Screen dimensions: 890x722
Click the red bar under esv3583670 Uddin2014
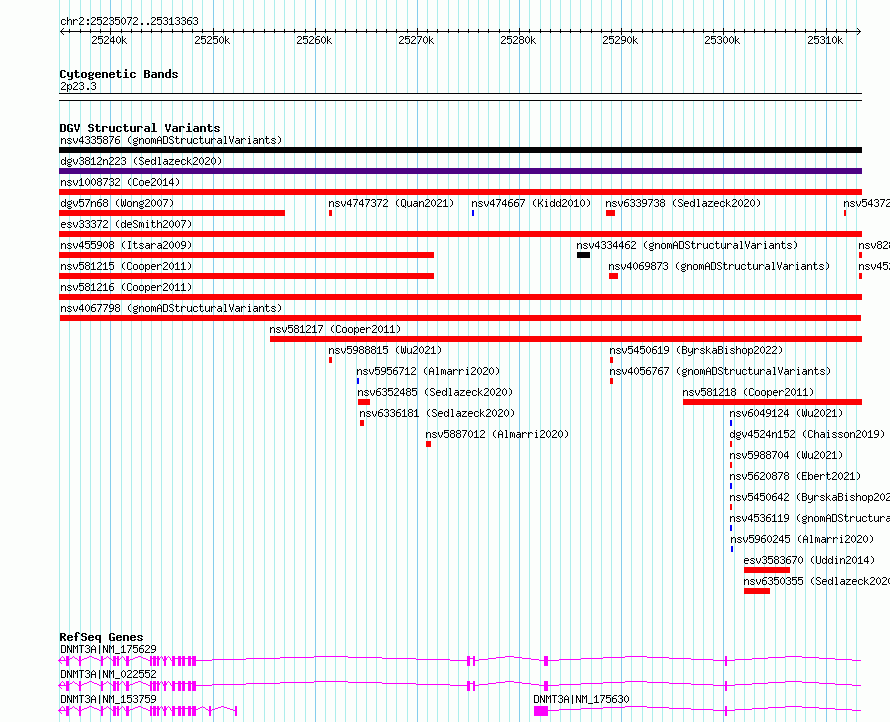(767, 570)
